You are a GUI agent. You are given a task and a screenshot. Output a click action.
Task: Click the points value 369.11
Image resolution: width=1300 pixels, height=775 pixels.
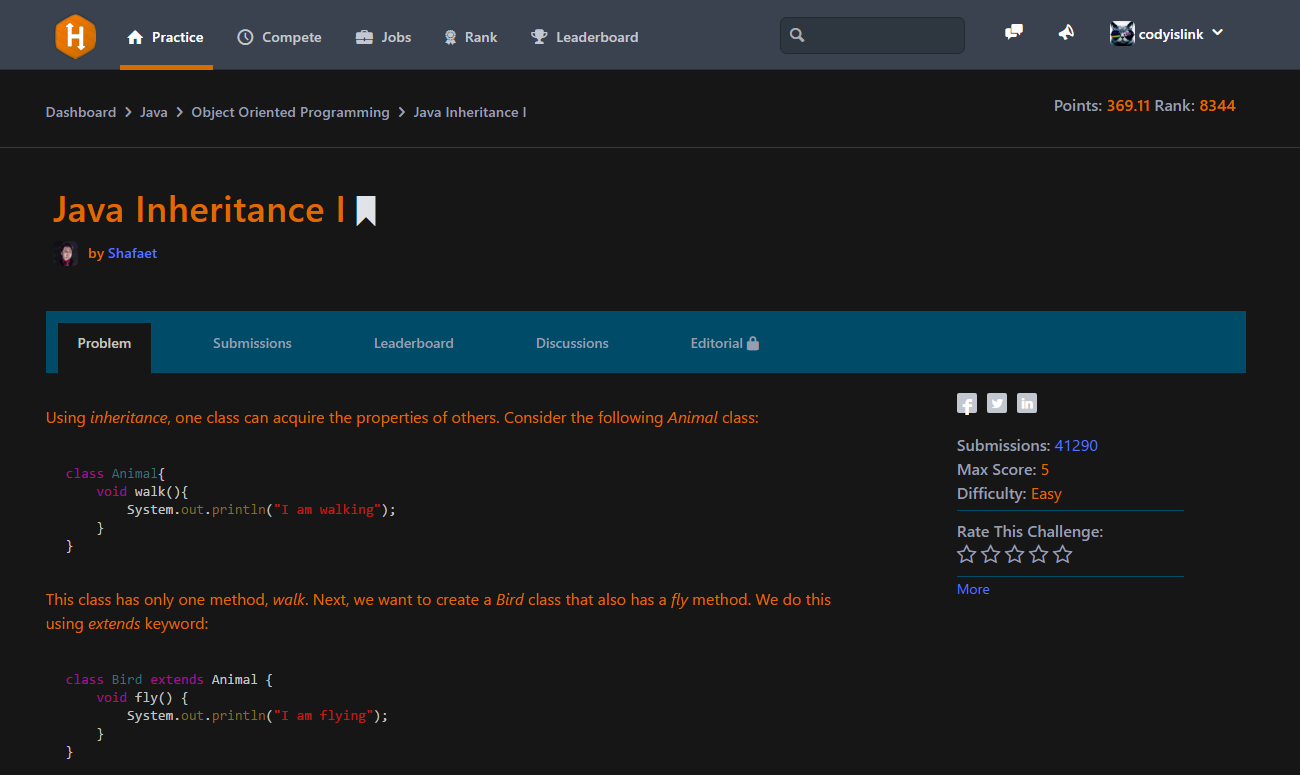[x=1128, y=105]
